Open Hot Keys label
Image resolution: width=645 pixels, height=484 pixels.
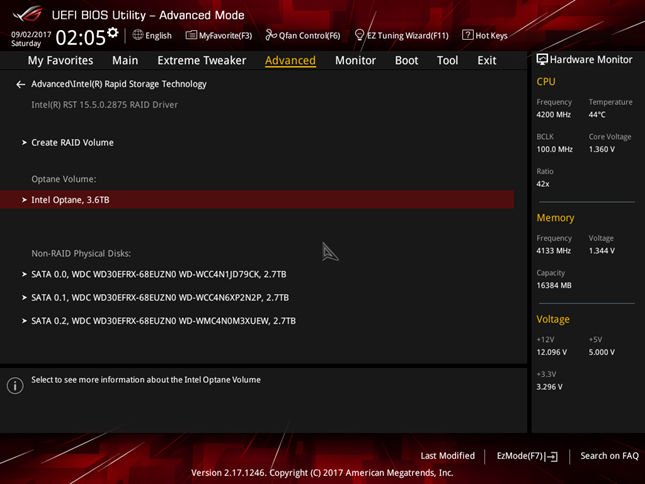491,35
